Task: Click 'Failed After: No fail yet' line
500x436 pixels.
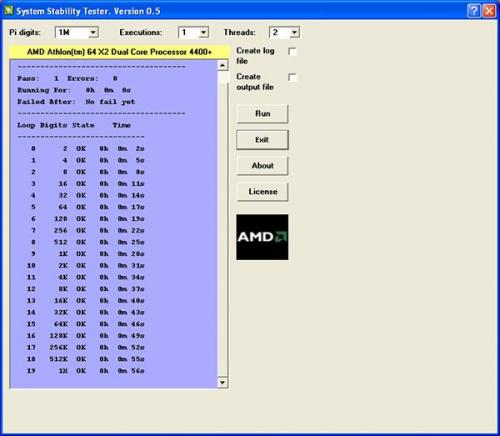Action: [76, 102]
